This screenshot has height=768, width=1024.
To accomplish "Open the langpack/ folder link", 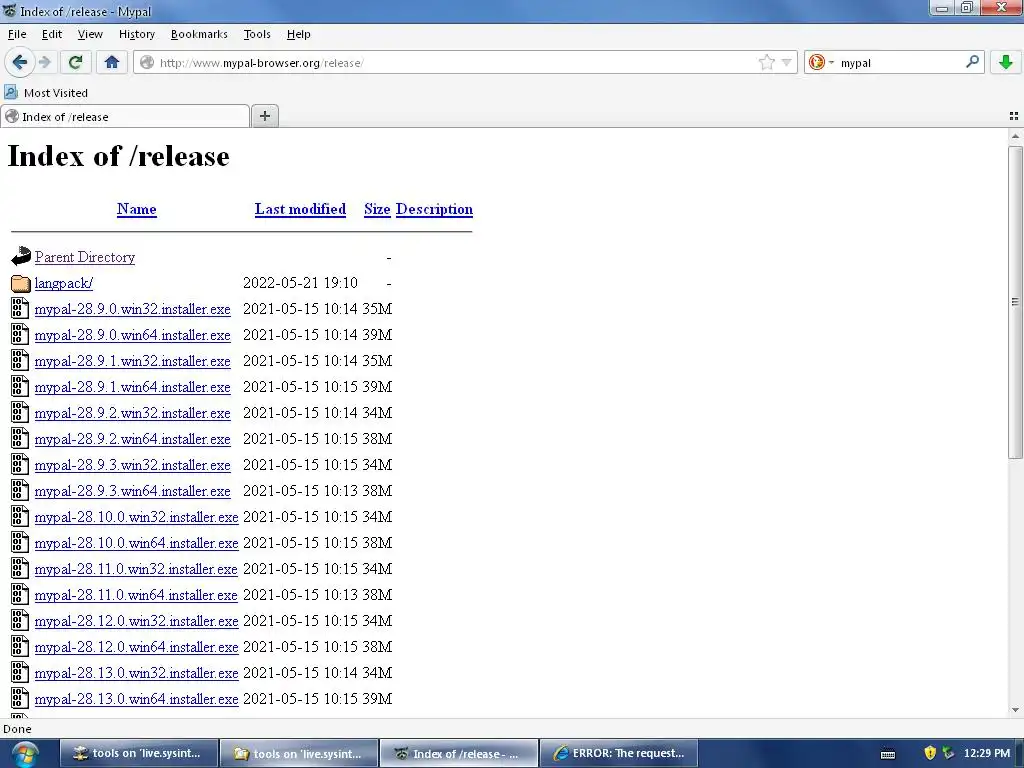I will [64, 283].
